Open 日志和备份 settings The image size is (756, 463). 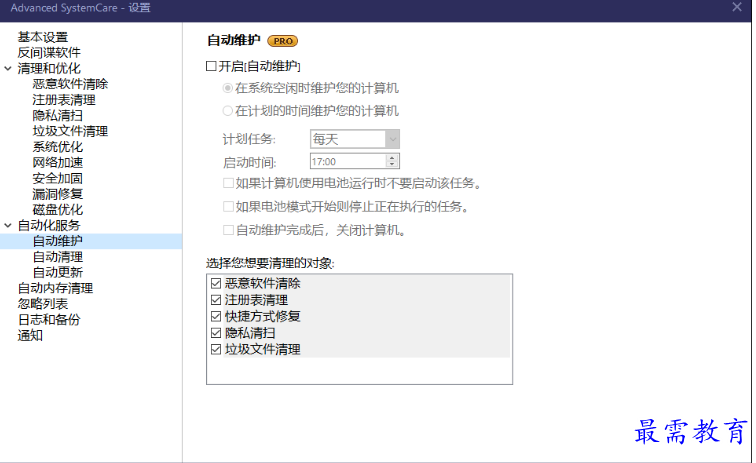pos(49,319)
